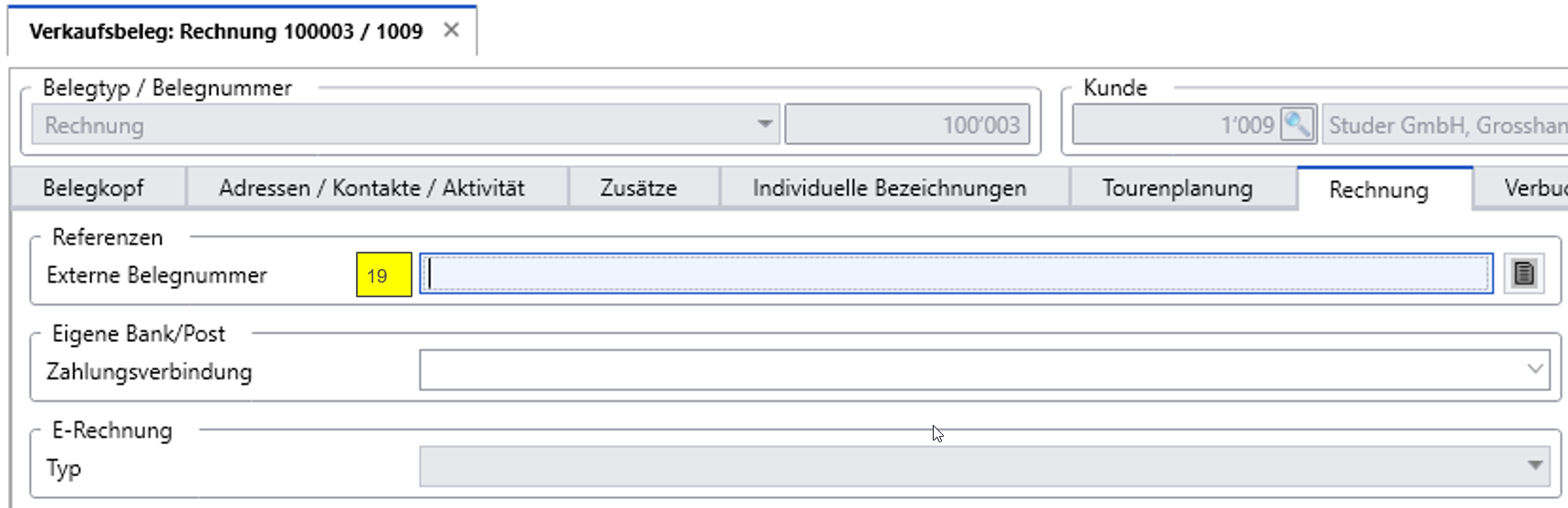This screenshot has height=508, width=1568.
Task: Open Adressen / Kontakte / Aktivität tab
Action: [x=371, y=189]
